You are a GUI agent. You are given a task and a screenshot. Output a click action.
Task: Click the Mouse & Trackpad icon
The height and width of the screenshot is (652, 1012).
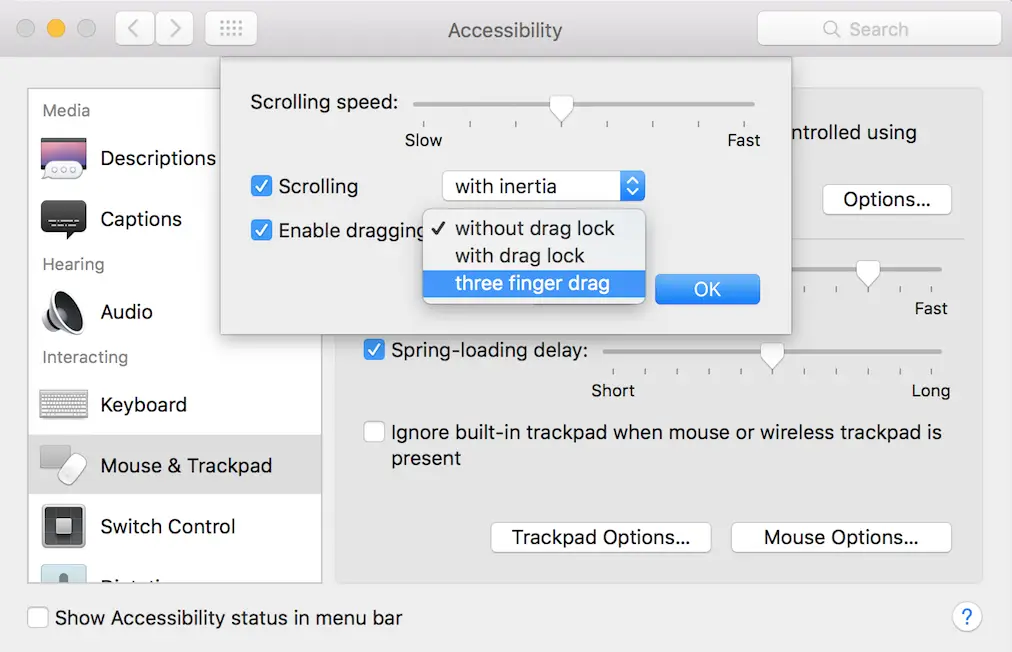[63, 465]
